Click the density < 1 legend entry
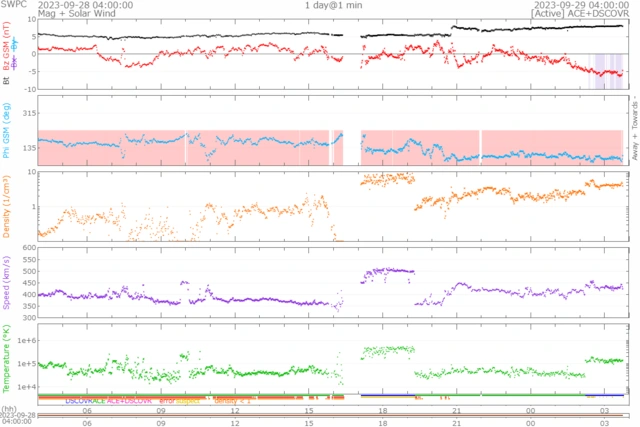640x427 pixels. (x=232, y=401)
